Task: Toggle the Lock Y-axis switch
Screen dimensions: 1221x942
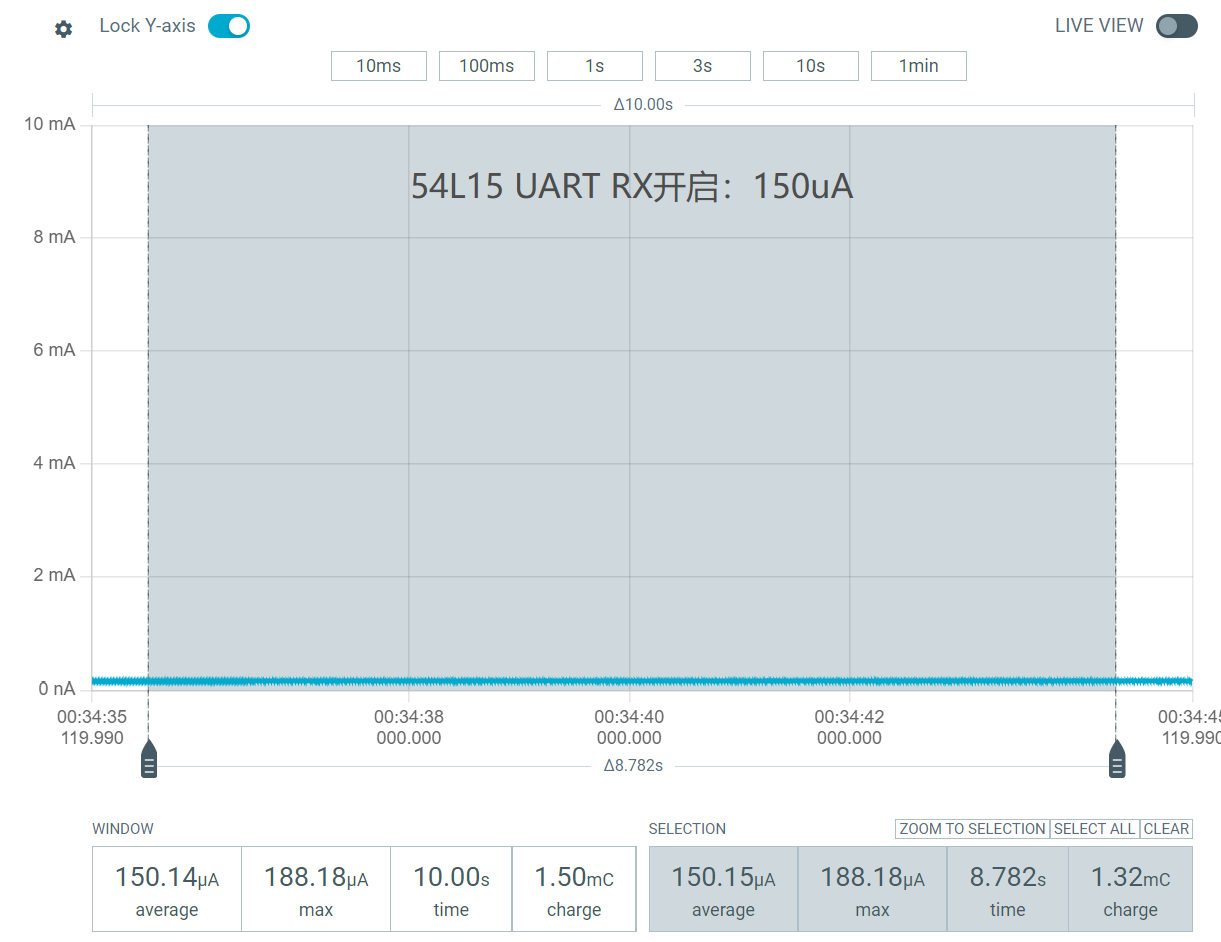Action: [x=229, y=26]
